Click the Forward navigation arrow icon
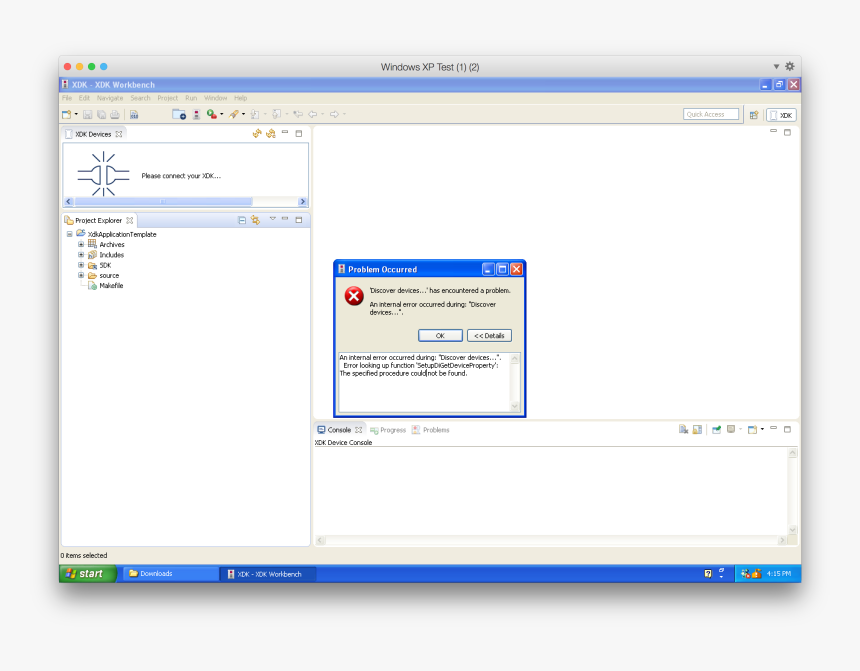Viewport: 860px width, 671px height. click(x=334, y=114)
